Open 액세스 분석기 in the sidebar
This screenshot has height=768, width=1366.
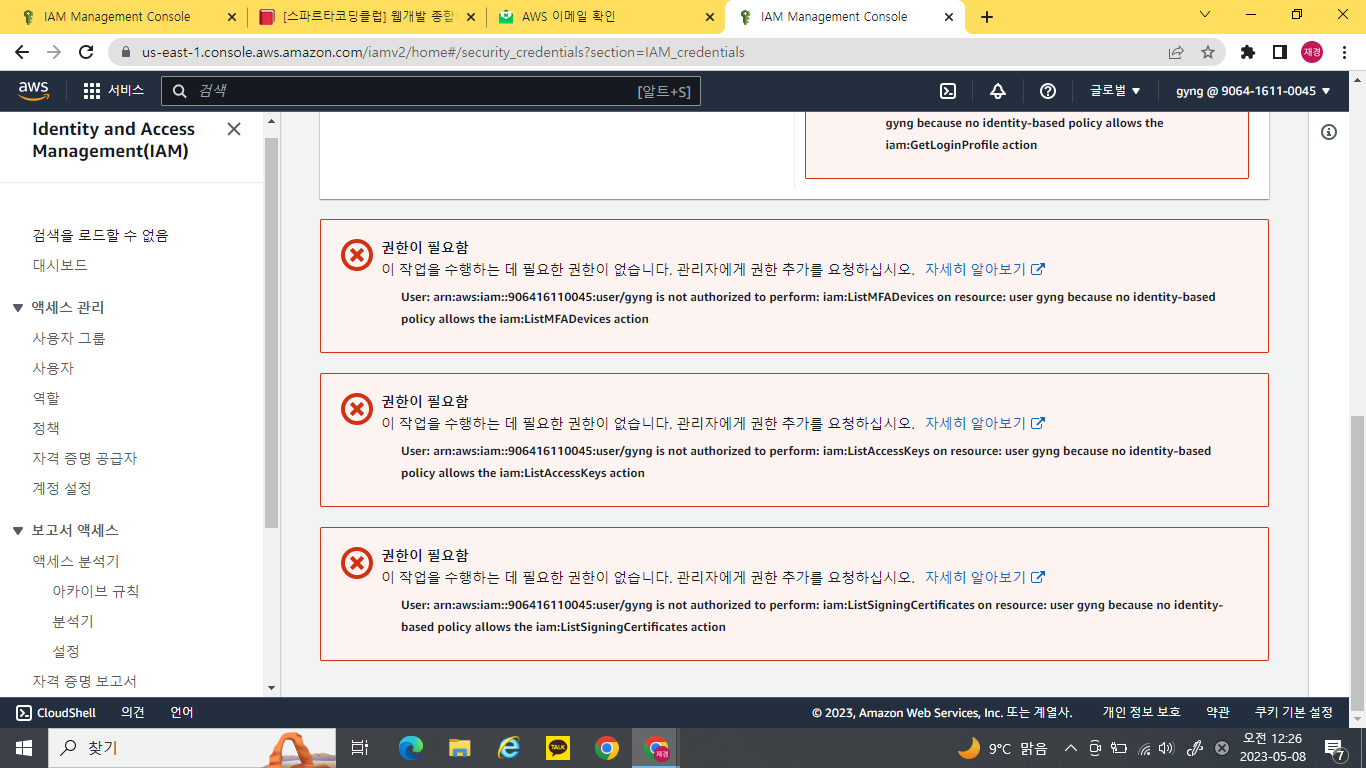(76, 561)
